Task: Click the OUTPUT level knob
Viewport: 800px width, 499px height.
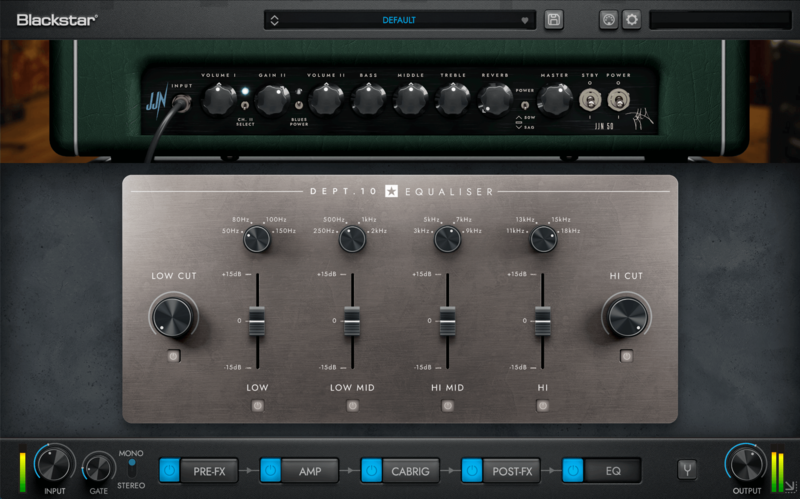Action: [746, 465]
